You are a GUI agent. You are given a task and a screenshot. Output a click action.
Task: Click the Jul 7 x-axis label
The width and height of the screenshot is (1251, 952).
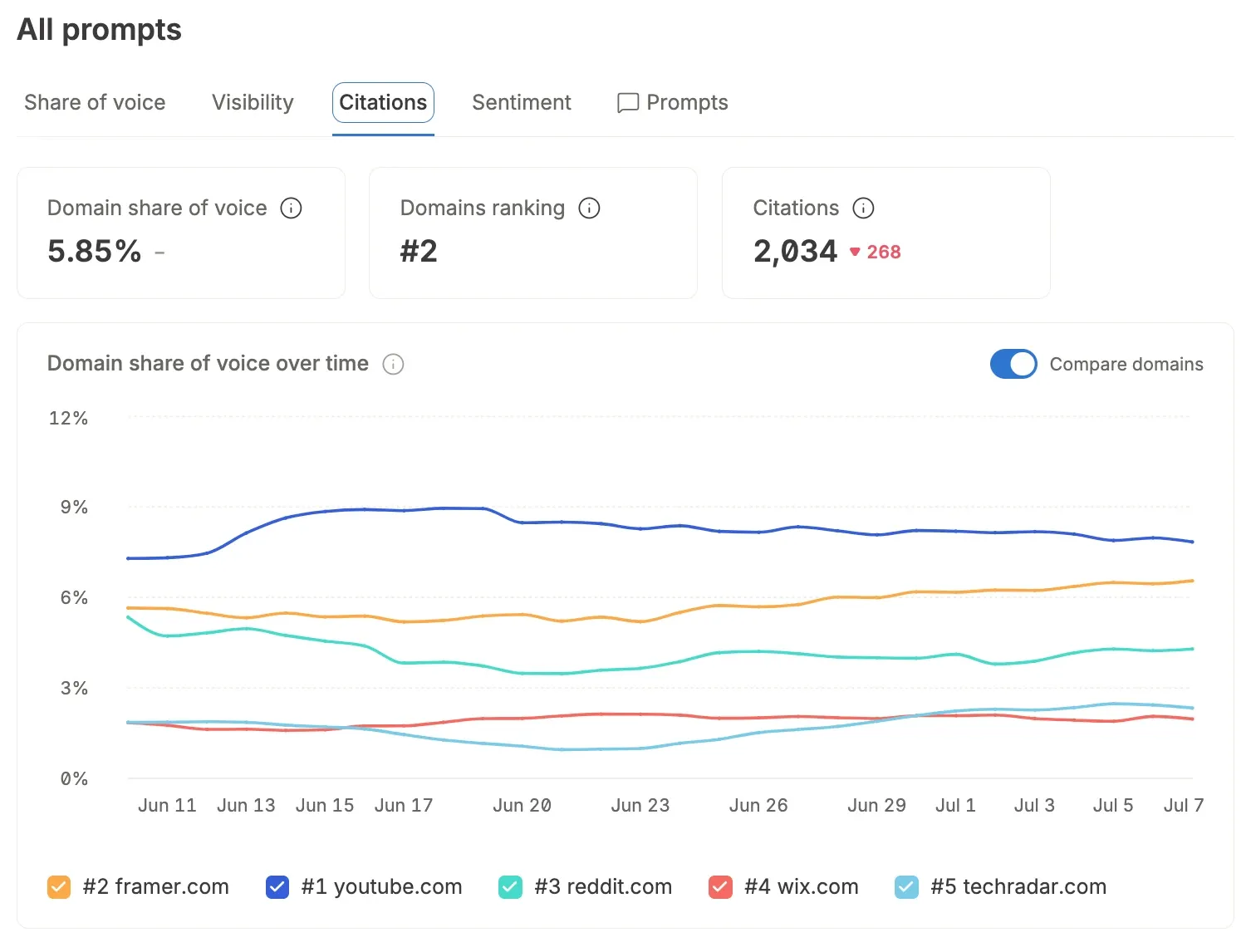tap(1184, 805)
